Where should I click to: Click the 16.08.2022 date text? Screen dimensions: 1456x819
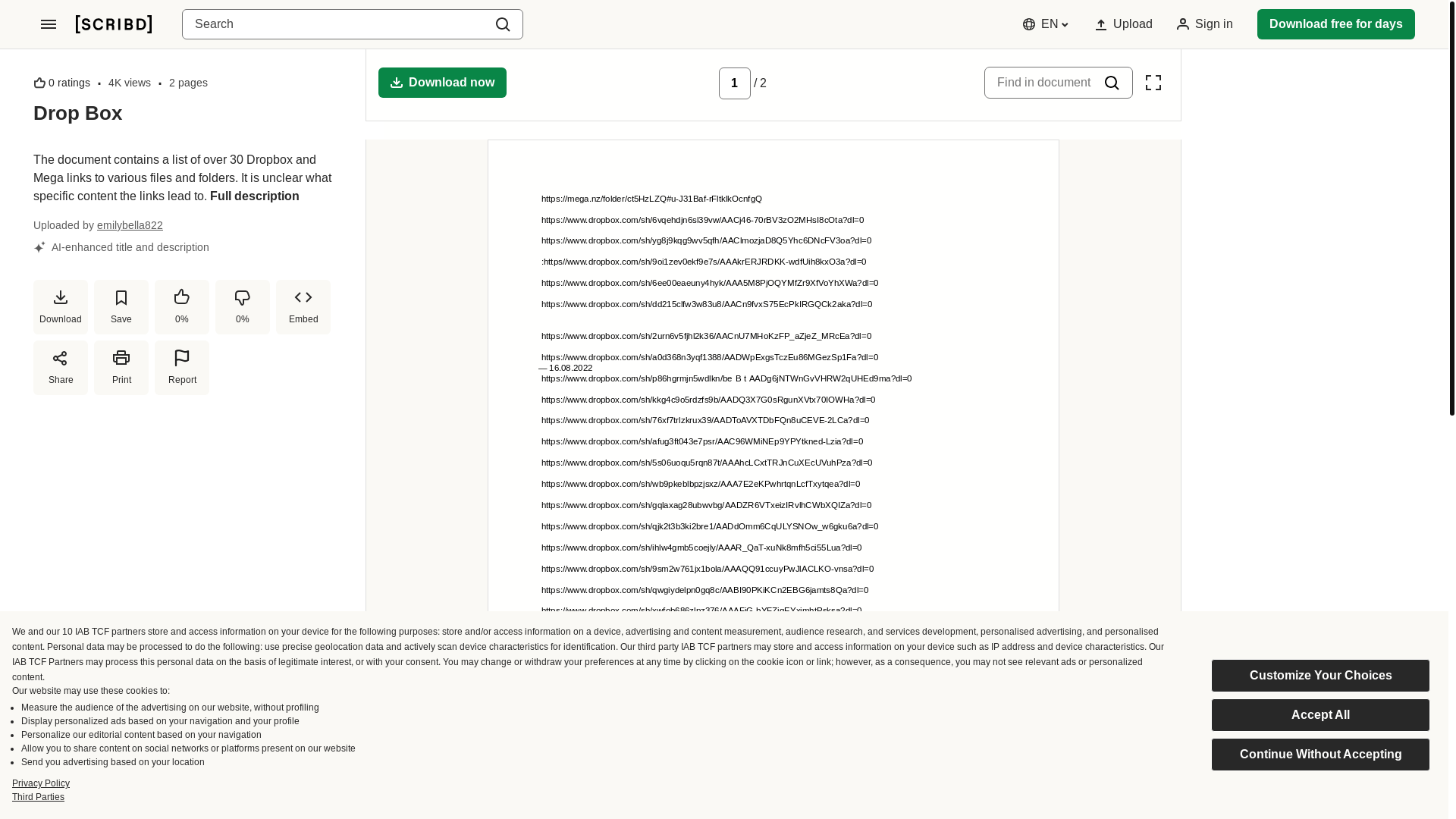[x=570, y=368]
